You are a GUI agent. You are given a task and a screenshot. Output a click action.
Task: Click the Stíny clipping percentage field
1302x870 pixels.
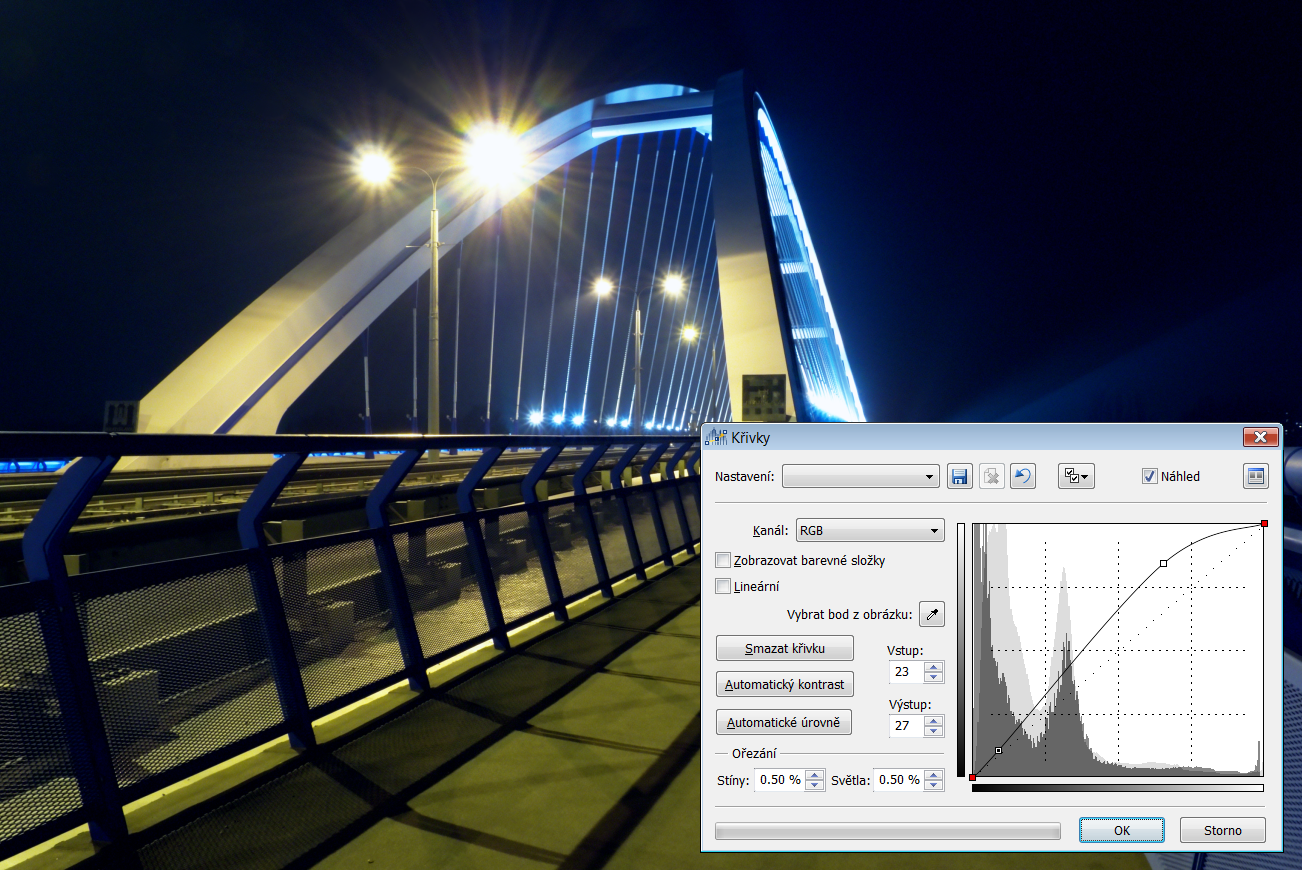click(x=780, y=780)
